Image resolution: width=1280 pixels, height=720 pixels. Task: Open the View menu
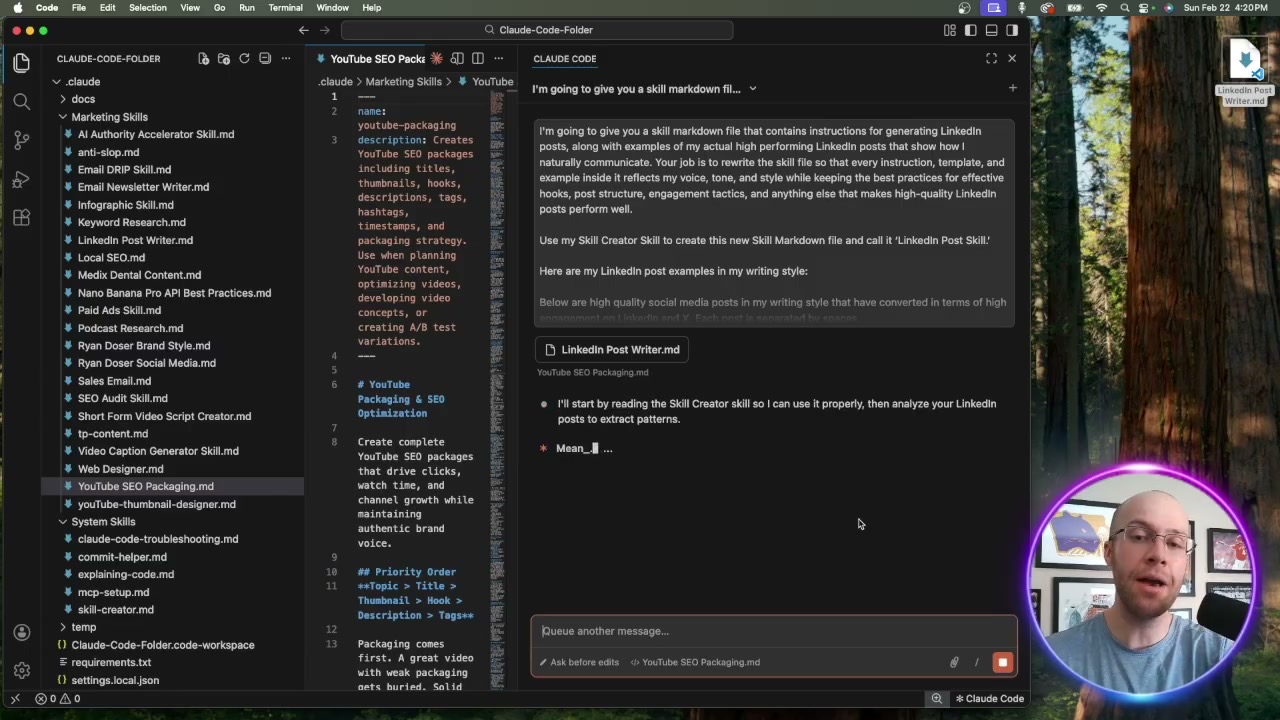point(190,8)
